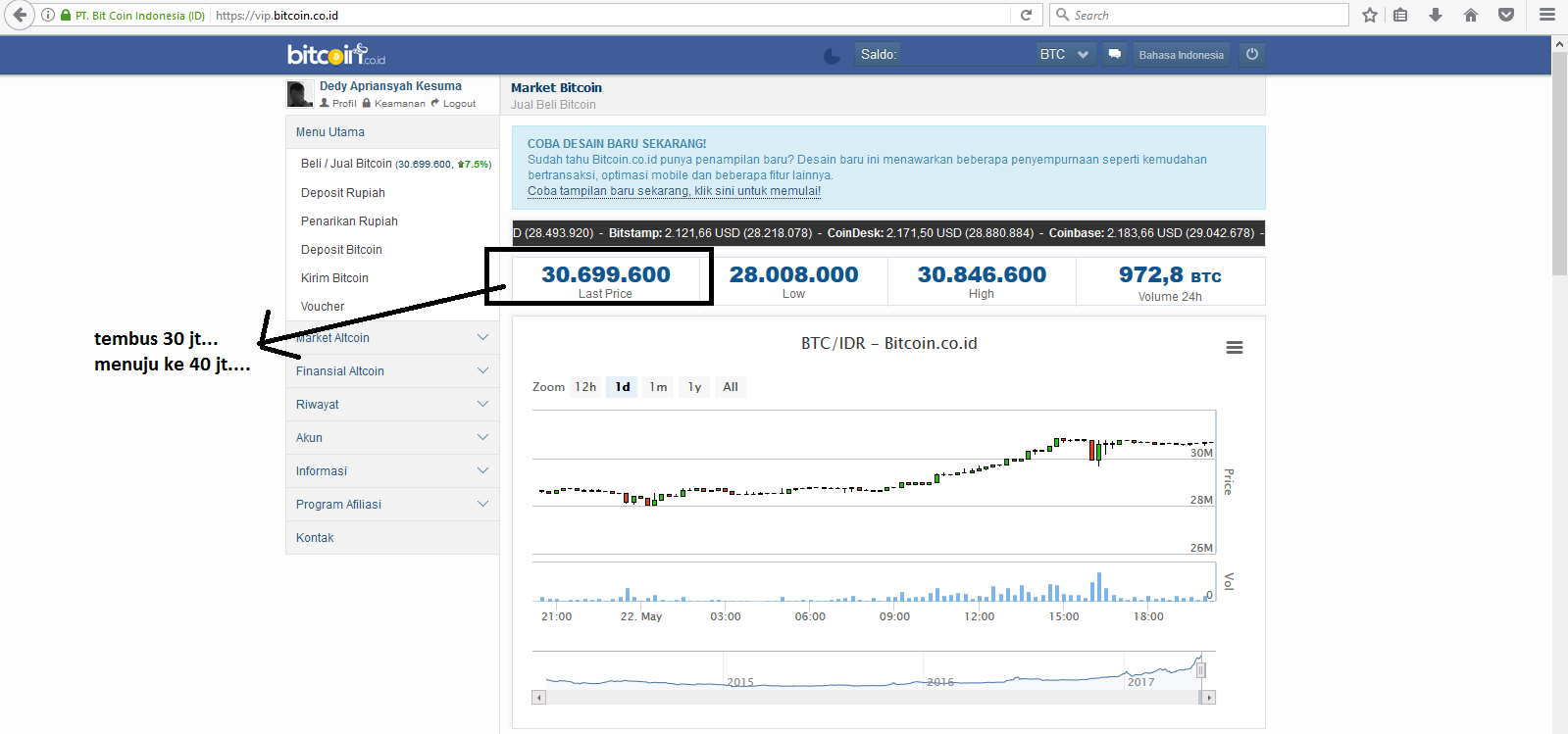Click the page scrollbar up arrow
The width and height of the screenshot is (1568, 734).
coord(1559,44)
